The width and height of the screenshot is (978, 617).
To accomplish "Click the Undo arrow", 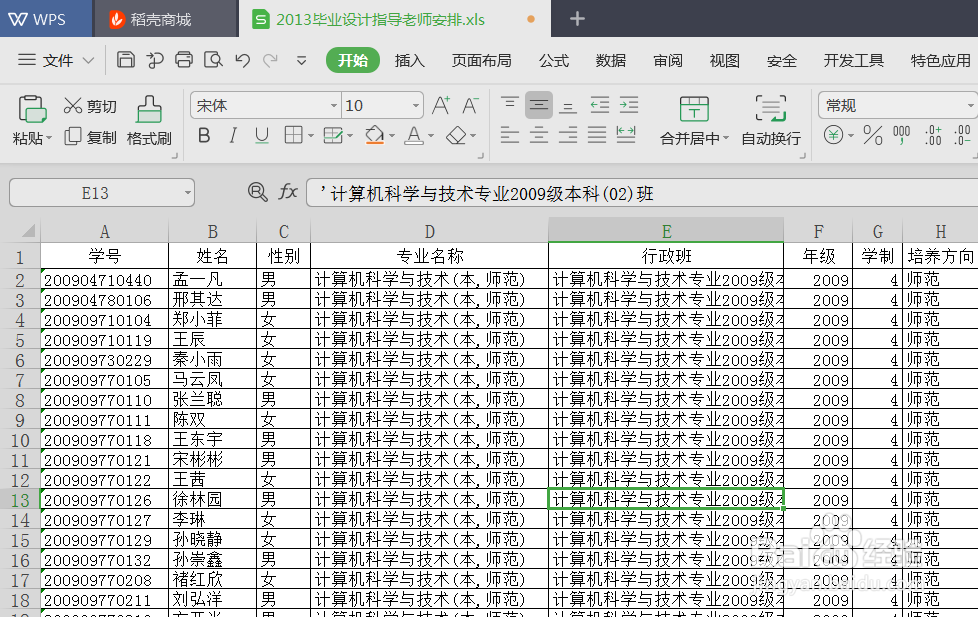I will 243,61.
